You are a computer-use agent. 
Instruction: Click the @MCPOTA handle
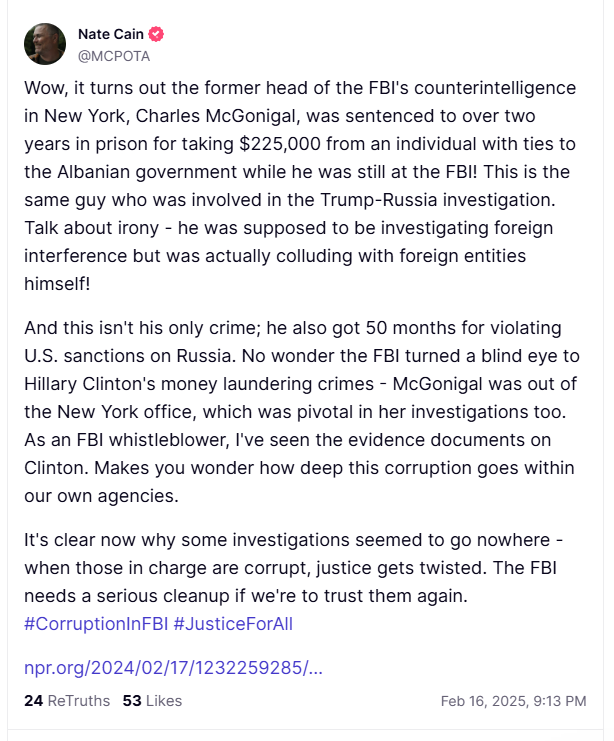tap(114, 55)
